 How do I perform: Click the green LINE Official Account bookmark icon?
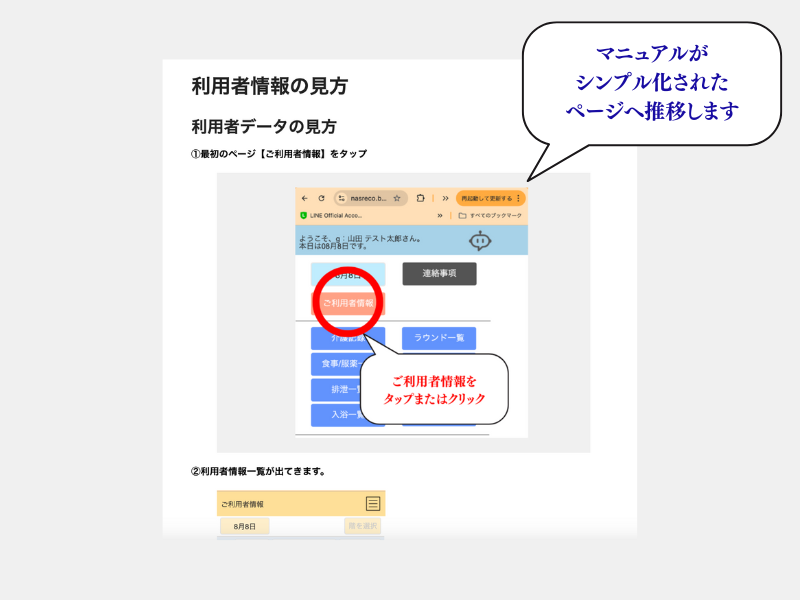[303, 215]
